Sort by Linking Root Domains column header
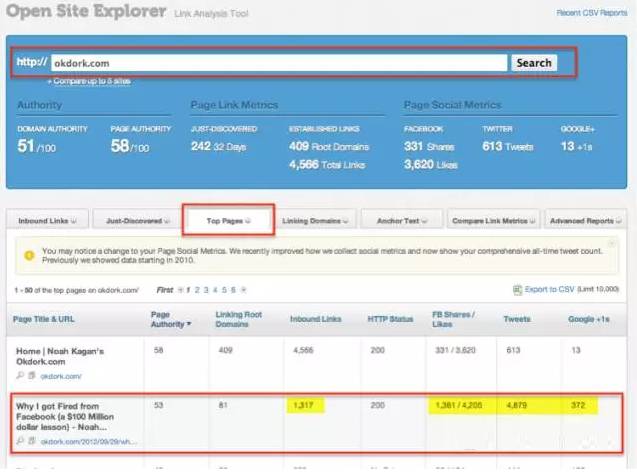The width and height of the screenshot is (637, 472). point(238,319)
